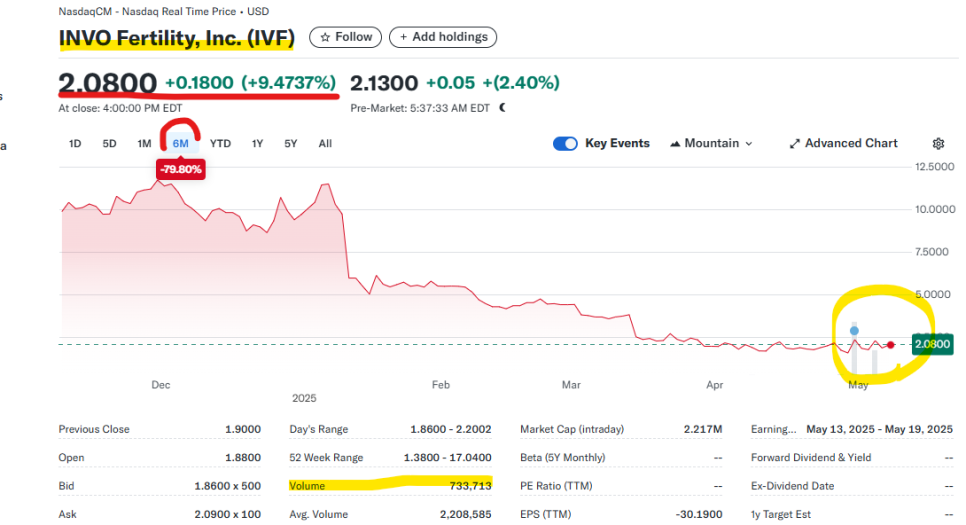Click Bid value 1.8600 x 500
Screen dimensions: 966x525
tap(227, 486)
